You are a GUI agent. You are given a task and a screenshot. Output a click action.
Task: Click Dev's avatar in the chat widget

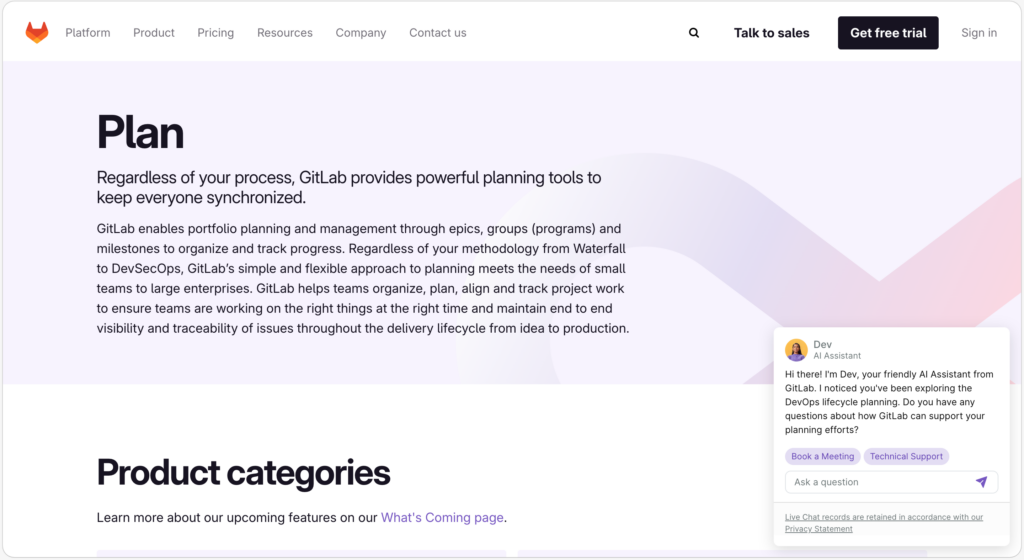(x=796, y=350)
